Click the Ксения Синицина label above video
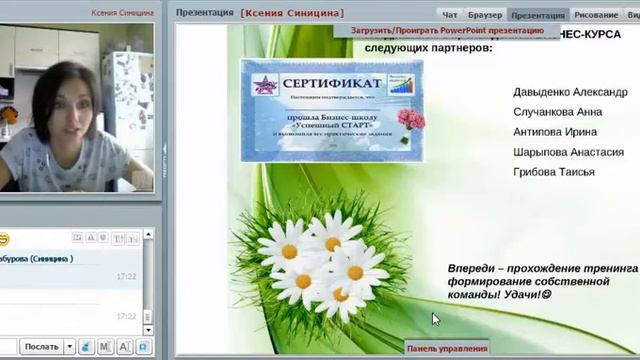640x360 pixels. click(122, 13)
